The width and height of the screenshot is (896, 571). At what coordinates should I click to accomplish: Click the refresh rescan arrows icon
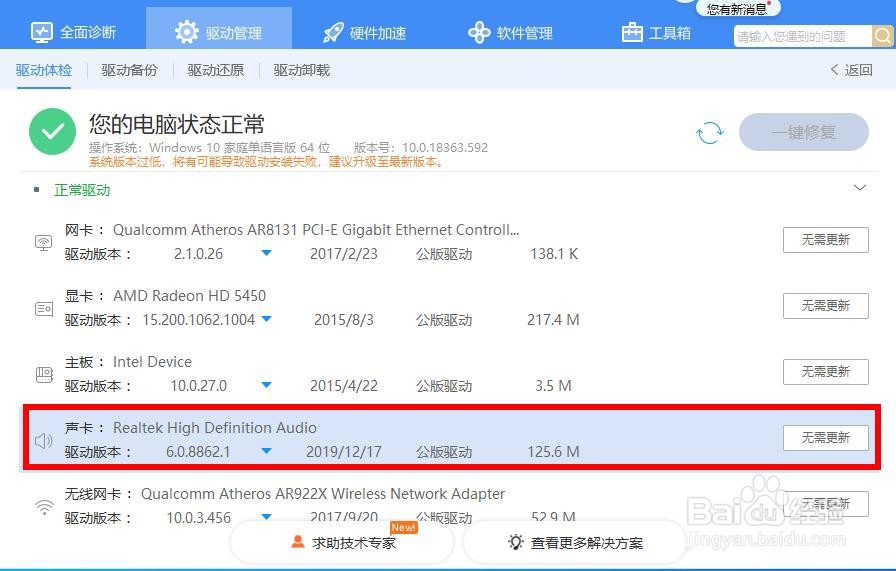[710, 133]
